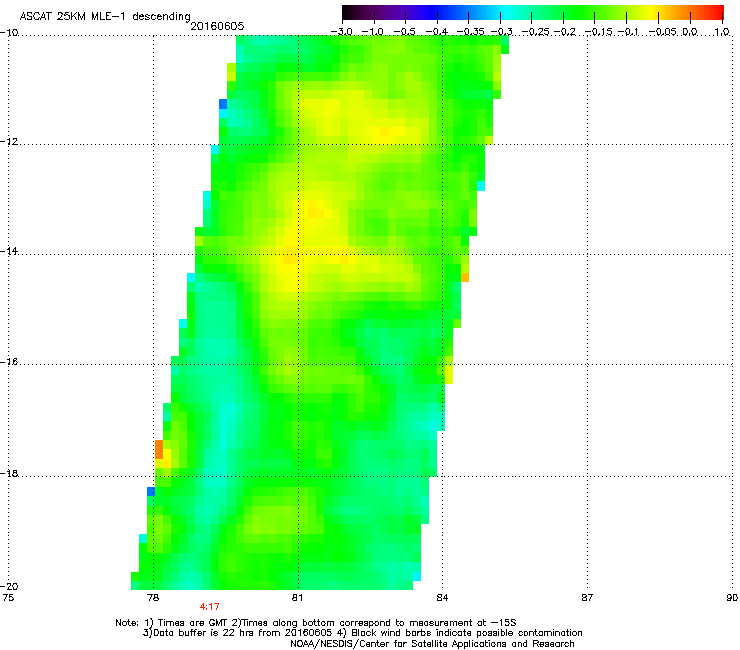Select the -0.5 color bar label

(405, 32)
